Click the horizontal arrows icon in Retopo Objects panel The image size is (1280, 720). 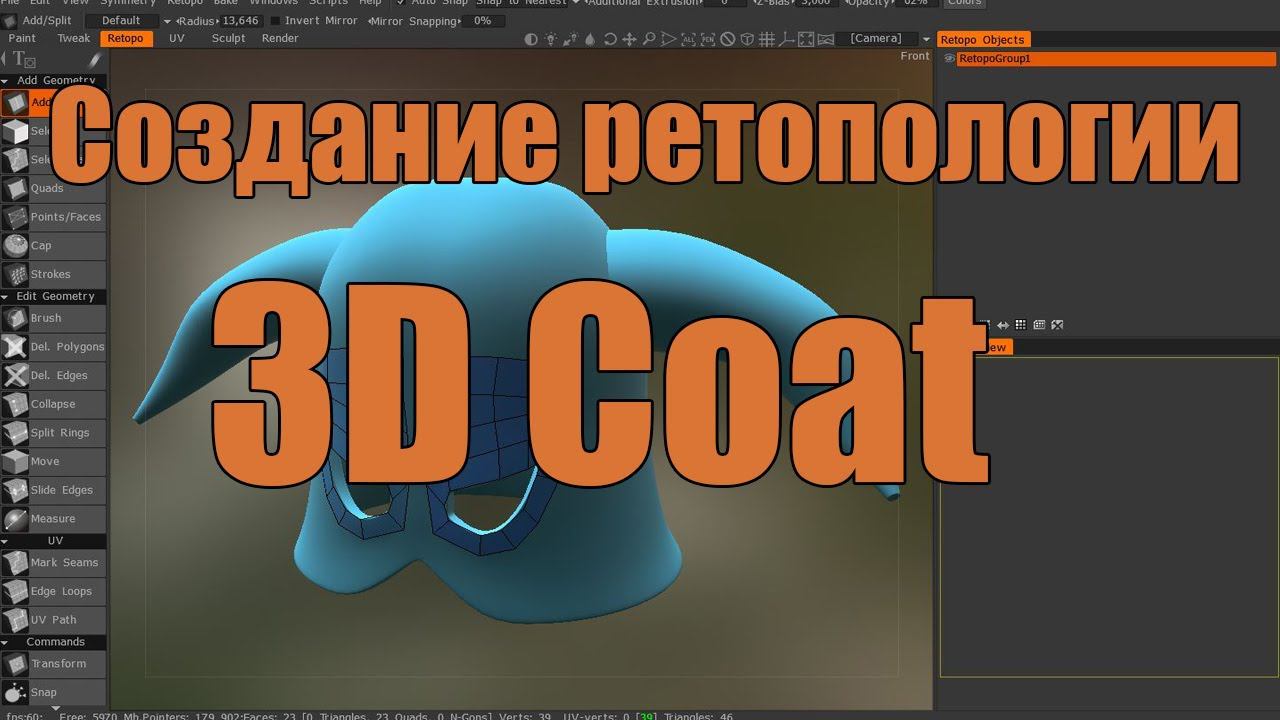tap(1002, 325)
